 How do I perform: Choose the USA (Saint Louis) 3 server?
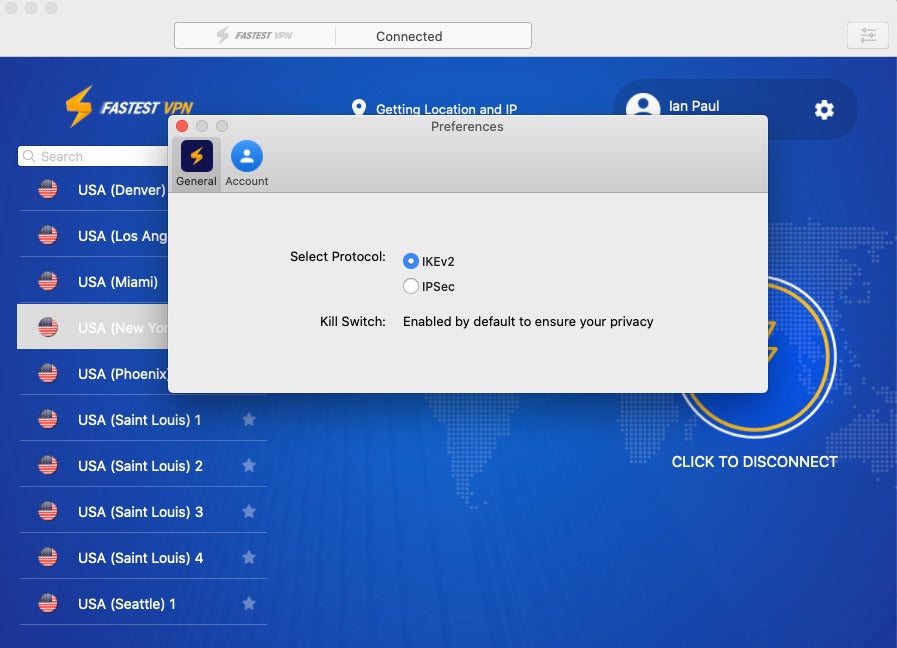coord(143,512)
